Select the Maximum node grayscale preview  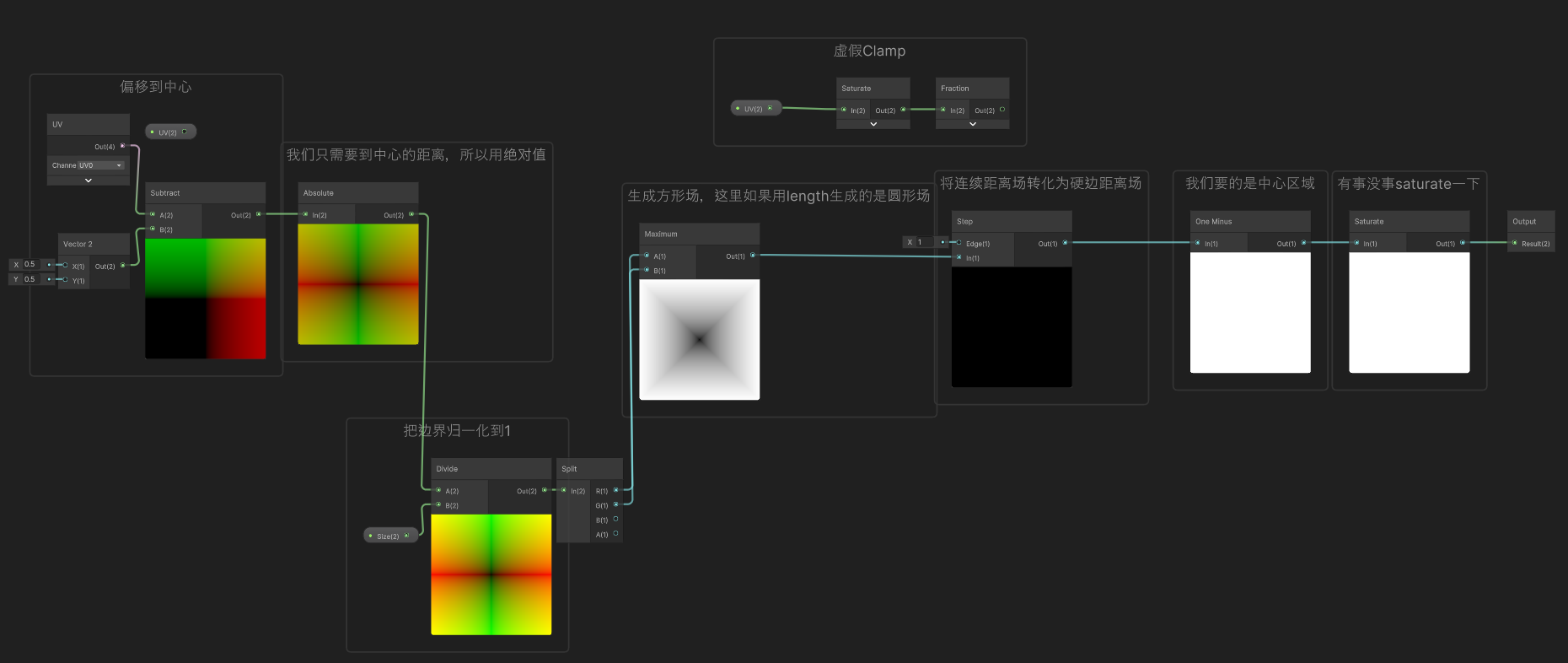tap(700, 340)
